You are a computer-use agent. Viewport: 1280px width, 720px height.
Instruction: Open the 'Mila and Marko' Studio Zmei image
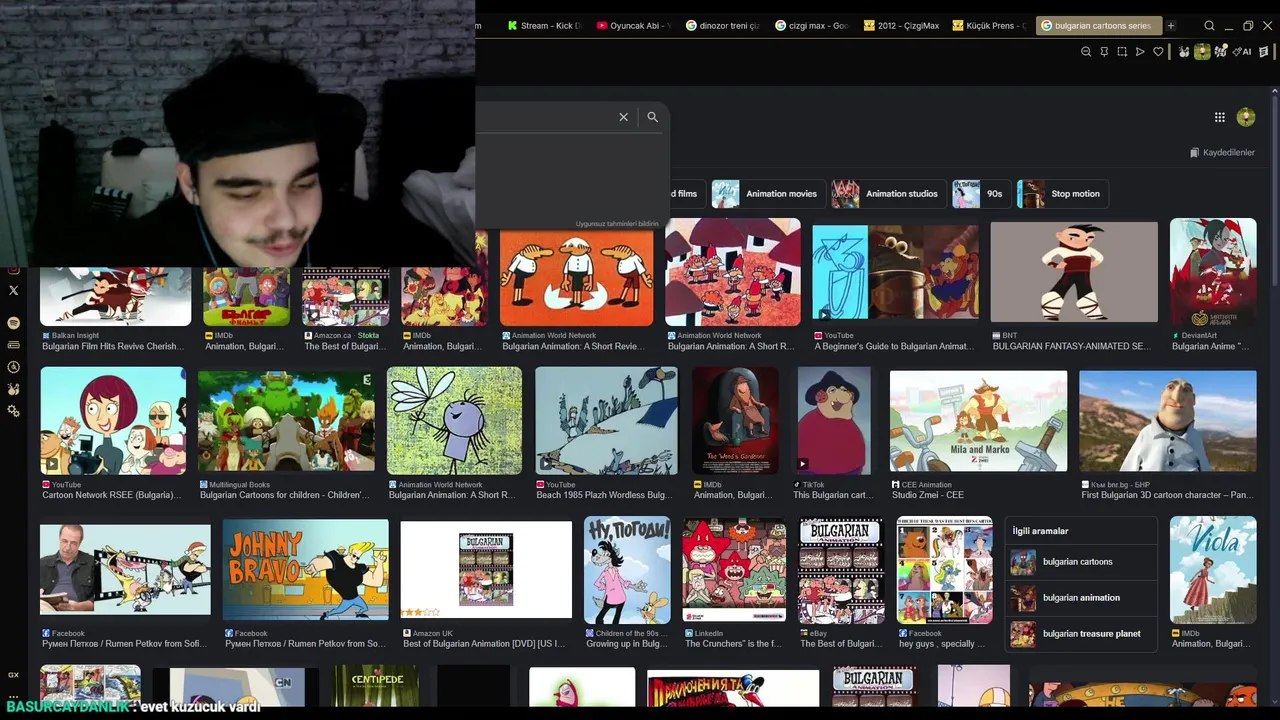978,421
